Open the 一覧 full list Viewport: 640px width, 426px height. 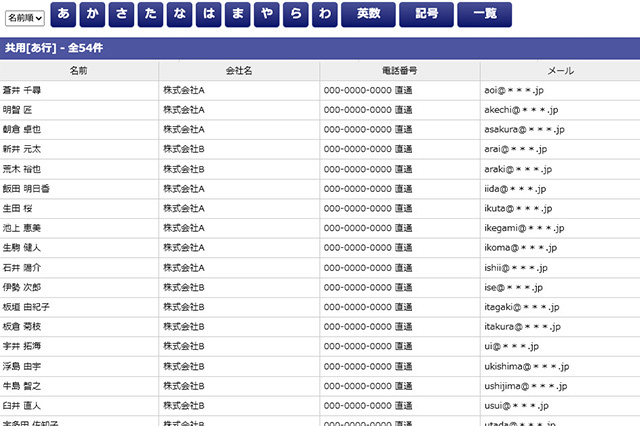[x=484, y=14]
